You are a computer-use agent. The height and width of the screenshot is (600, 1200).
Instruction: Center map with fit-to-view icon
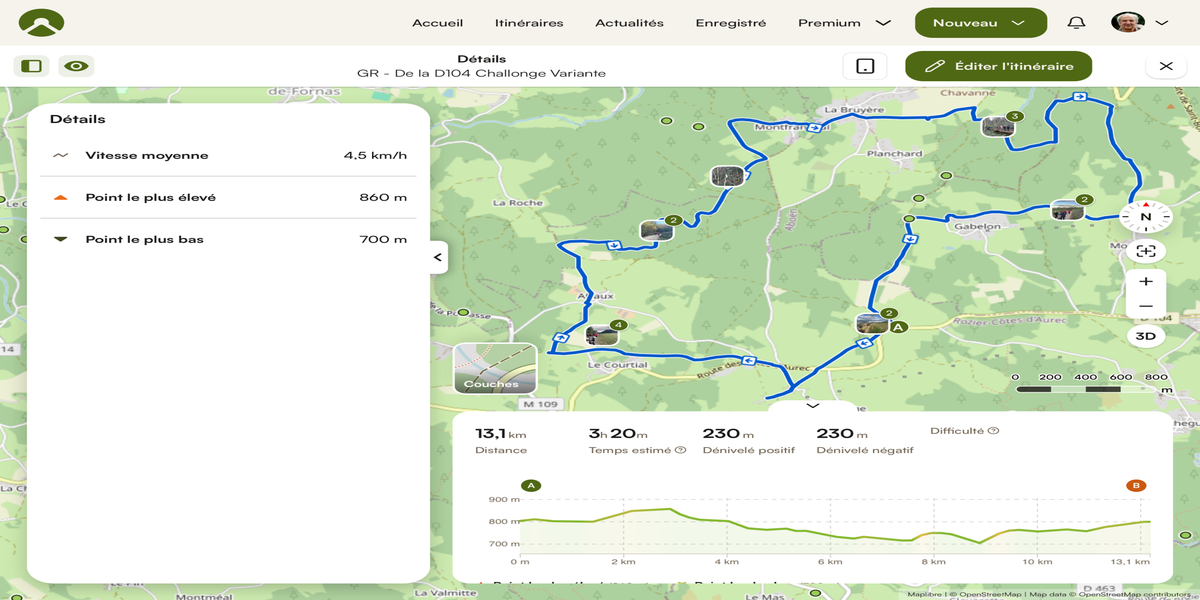pyautogui.click(x=1146, y=251)
